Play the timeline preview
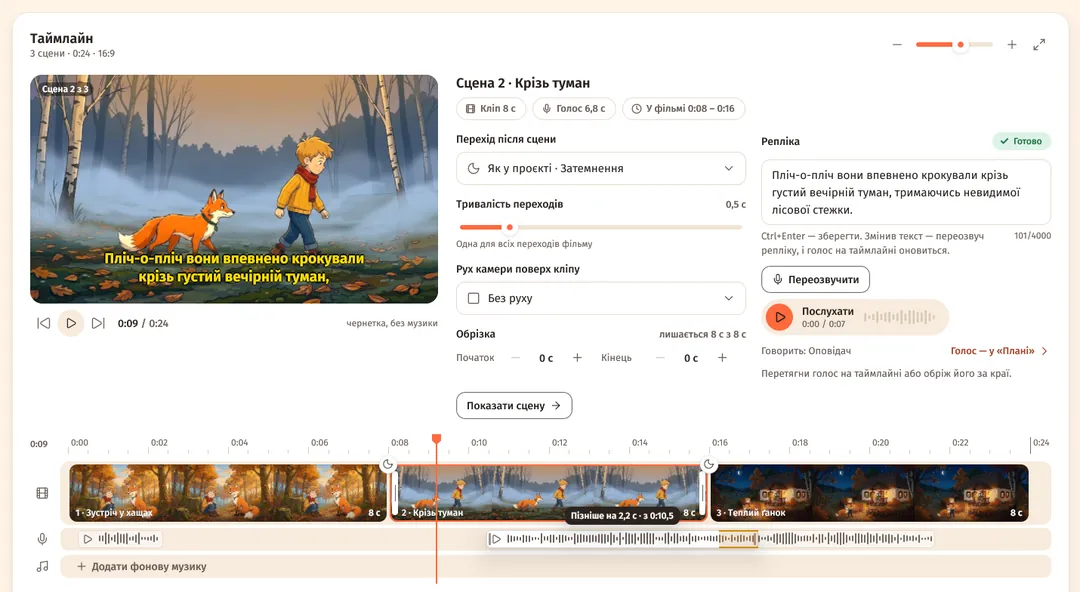This screenshot has width=1080, height=592. pos(71,323)
